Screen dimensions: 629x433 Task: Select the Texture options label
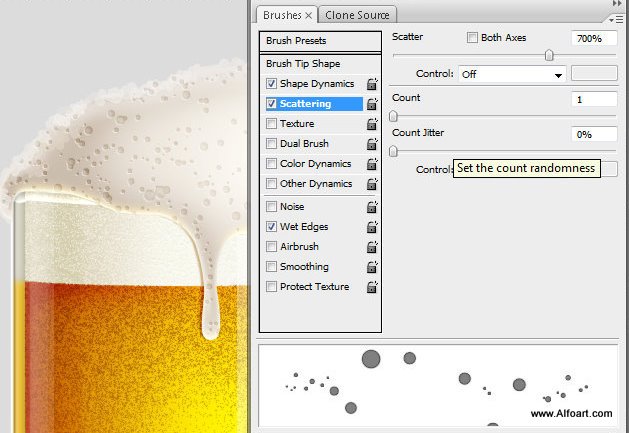297,123
